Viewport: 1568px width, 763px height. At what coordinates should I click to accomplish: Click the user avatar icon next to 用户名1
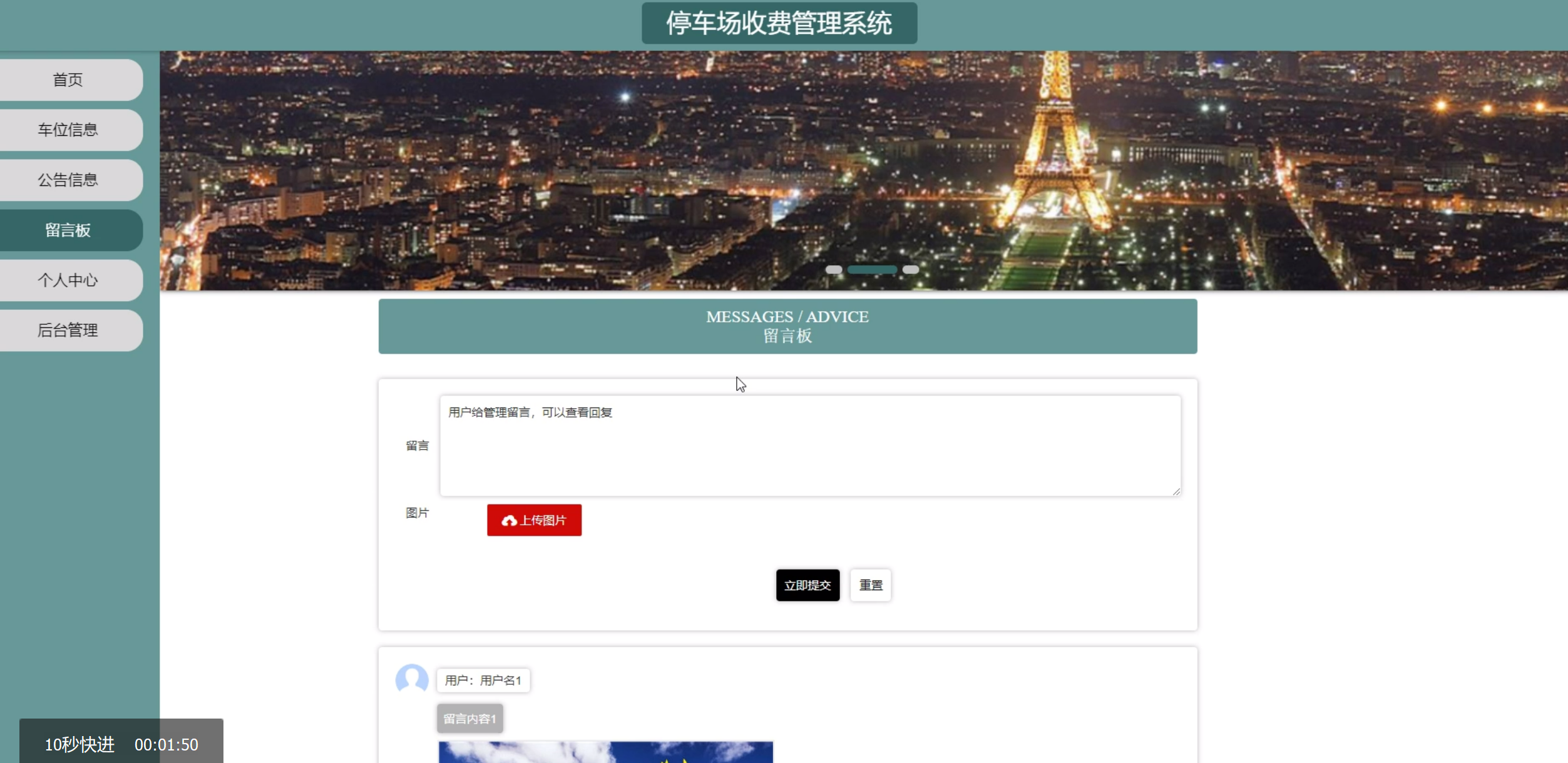(x=412, y=680)
